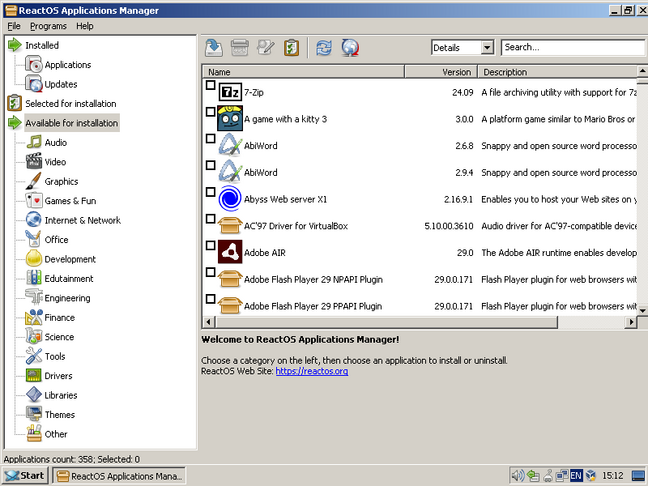Click the Update Database globe icon
The width and height of the screenshot is (648, 486).
click(x=350, y=48)
